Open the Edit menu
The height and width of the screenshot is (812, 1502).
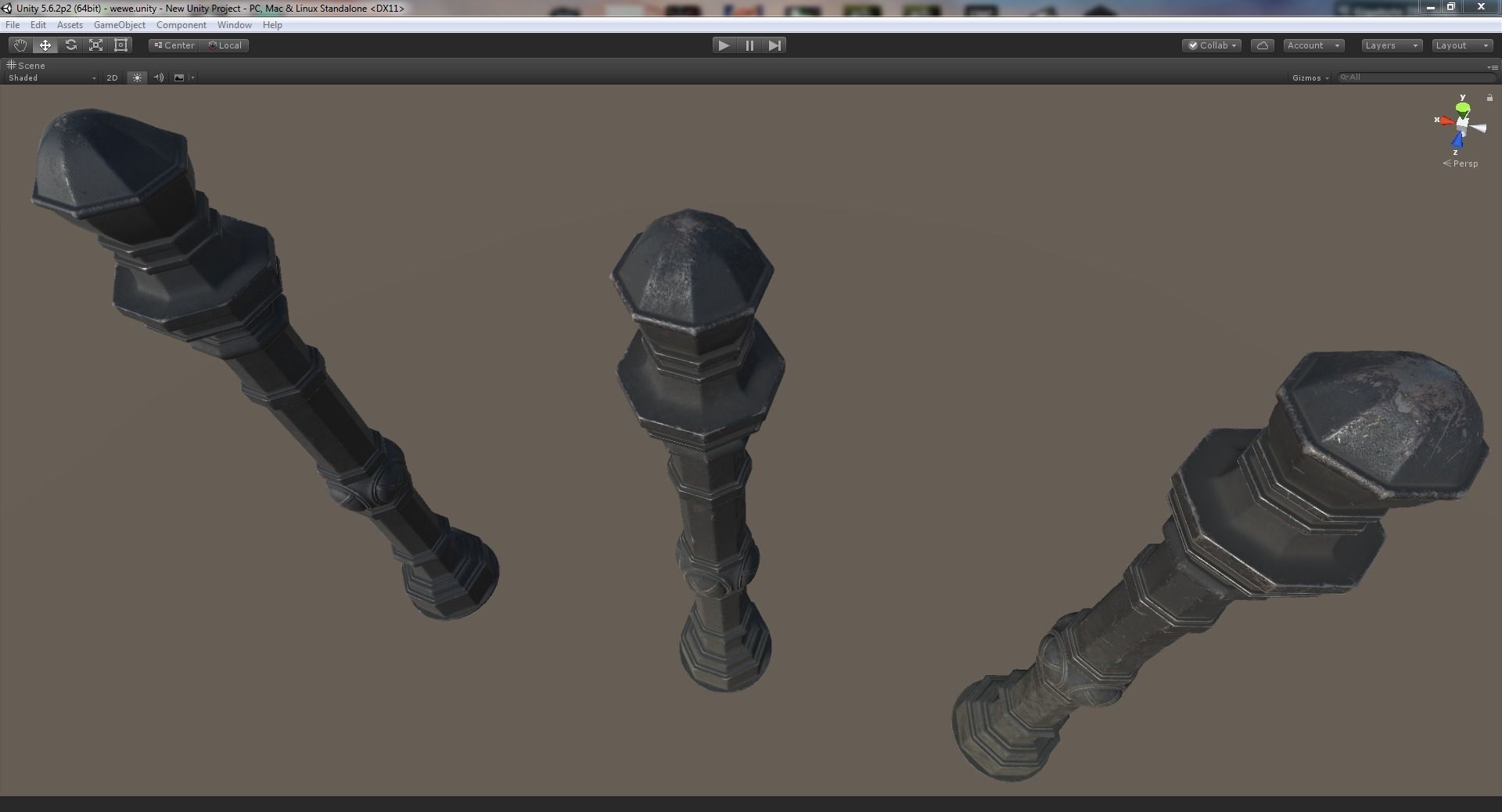point(38,25)
